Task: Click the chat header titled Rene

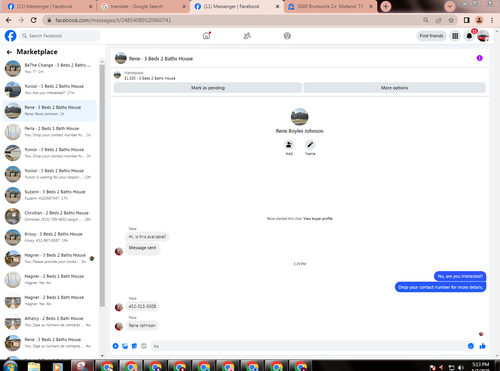Action: [161, 59]
